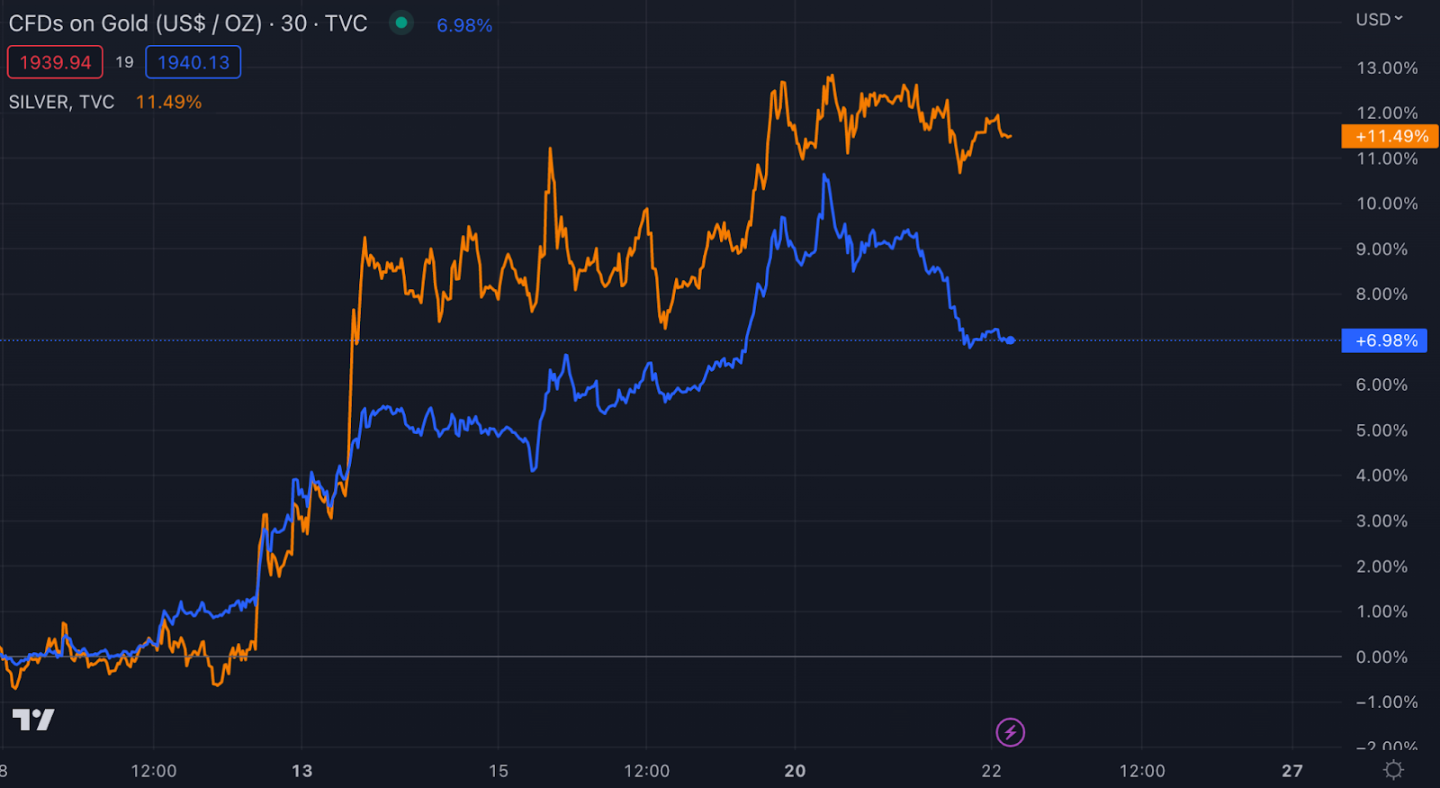Image resolution: width=1440 pixels, height=788 pixels.
Task: Click the 13.00% level on price scale
Action: click(1386, 68)
